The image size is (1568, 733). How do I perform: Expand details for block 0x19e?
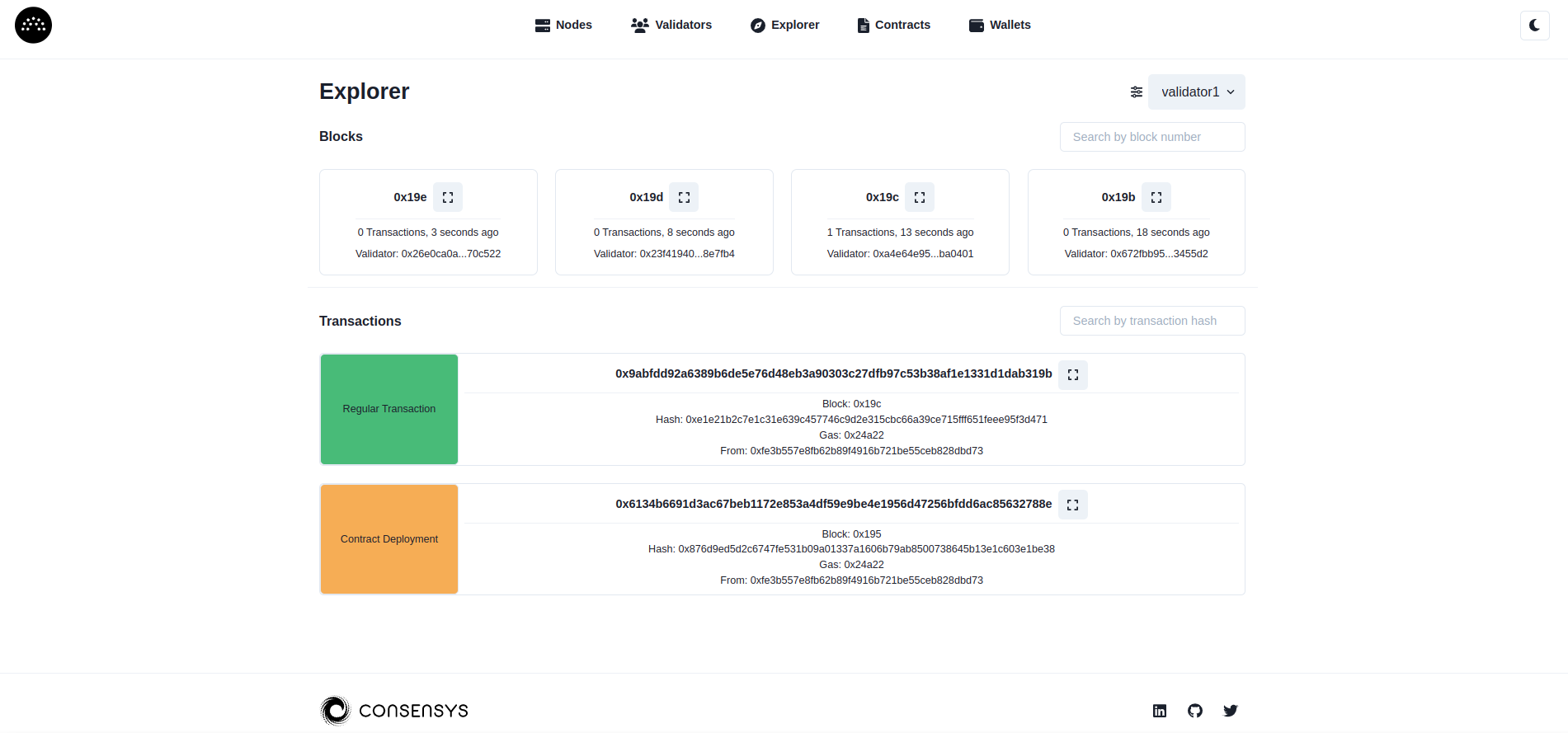click(x=448, y=197)
